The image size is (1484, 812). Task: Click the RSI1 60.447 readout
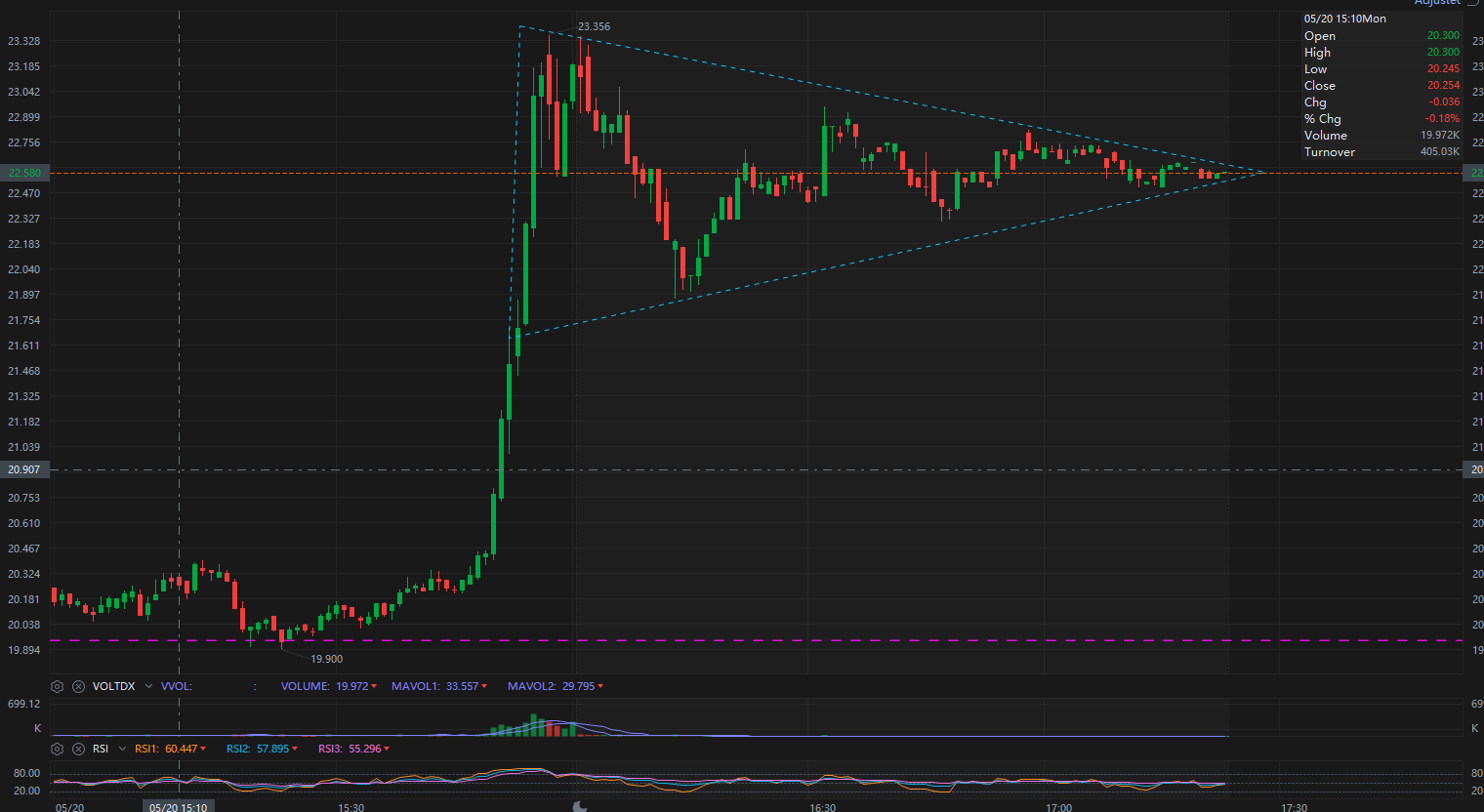[x=166, y=749]
